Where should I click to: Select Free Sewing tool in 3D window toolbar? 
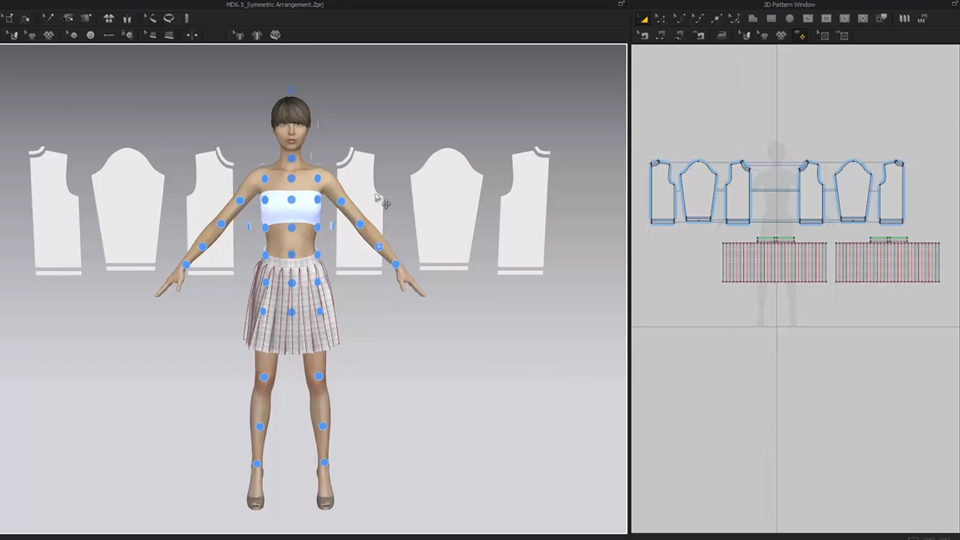coord(48,35)
